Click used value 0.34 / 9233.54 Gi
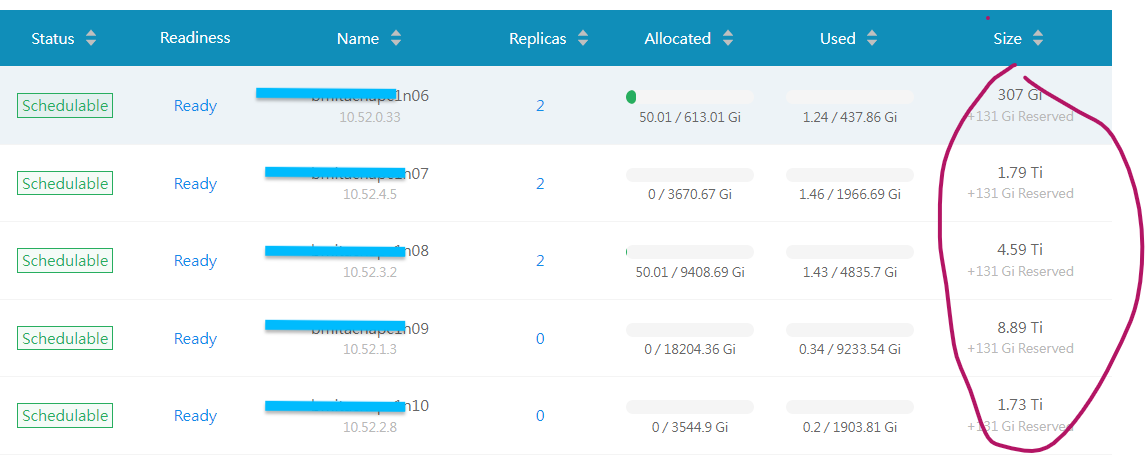 (850, 349)
